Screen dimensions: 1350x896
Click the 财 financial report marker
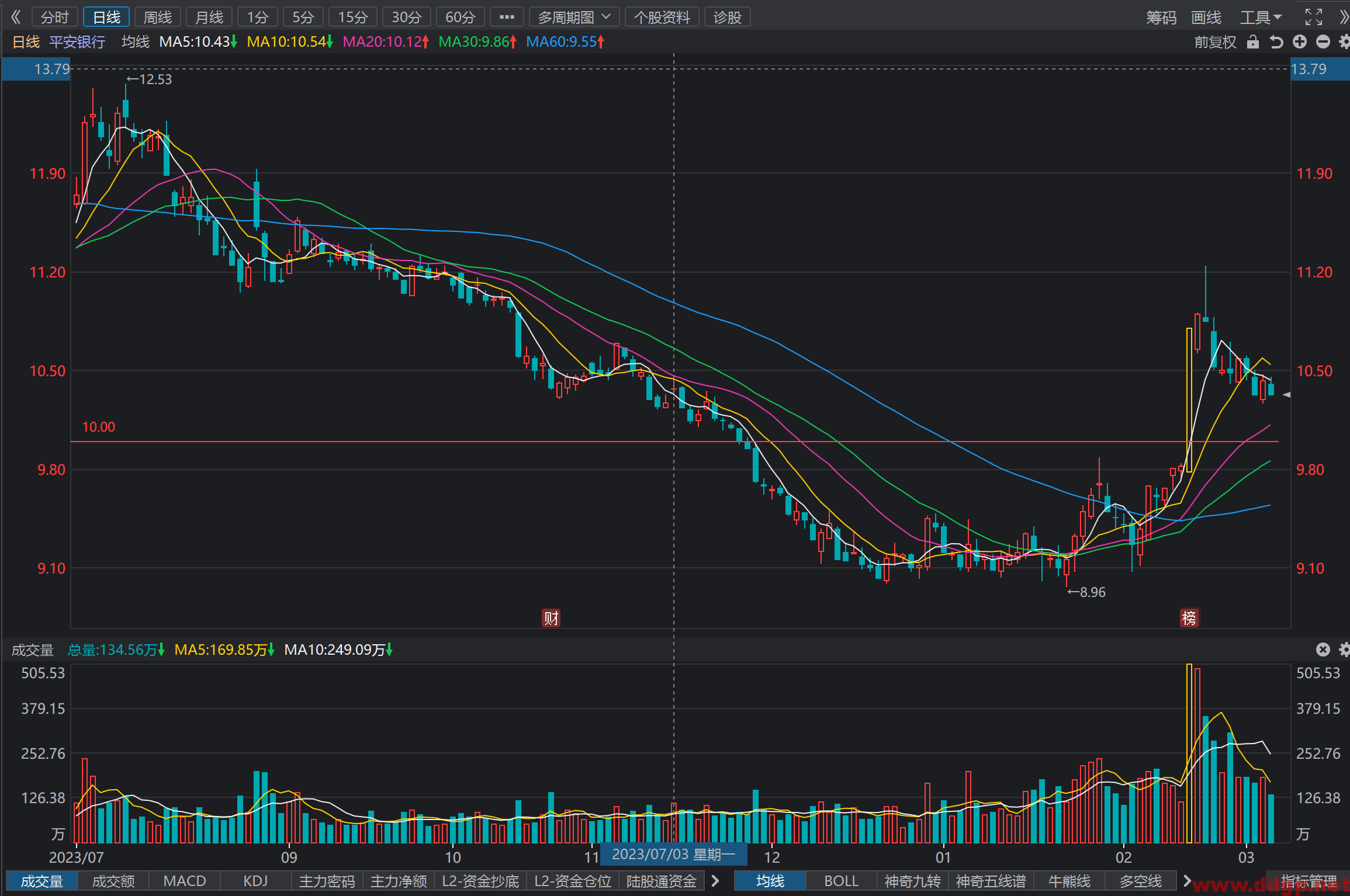coord(551,617)
